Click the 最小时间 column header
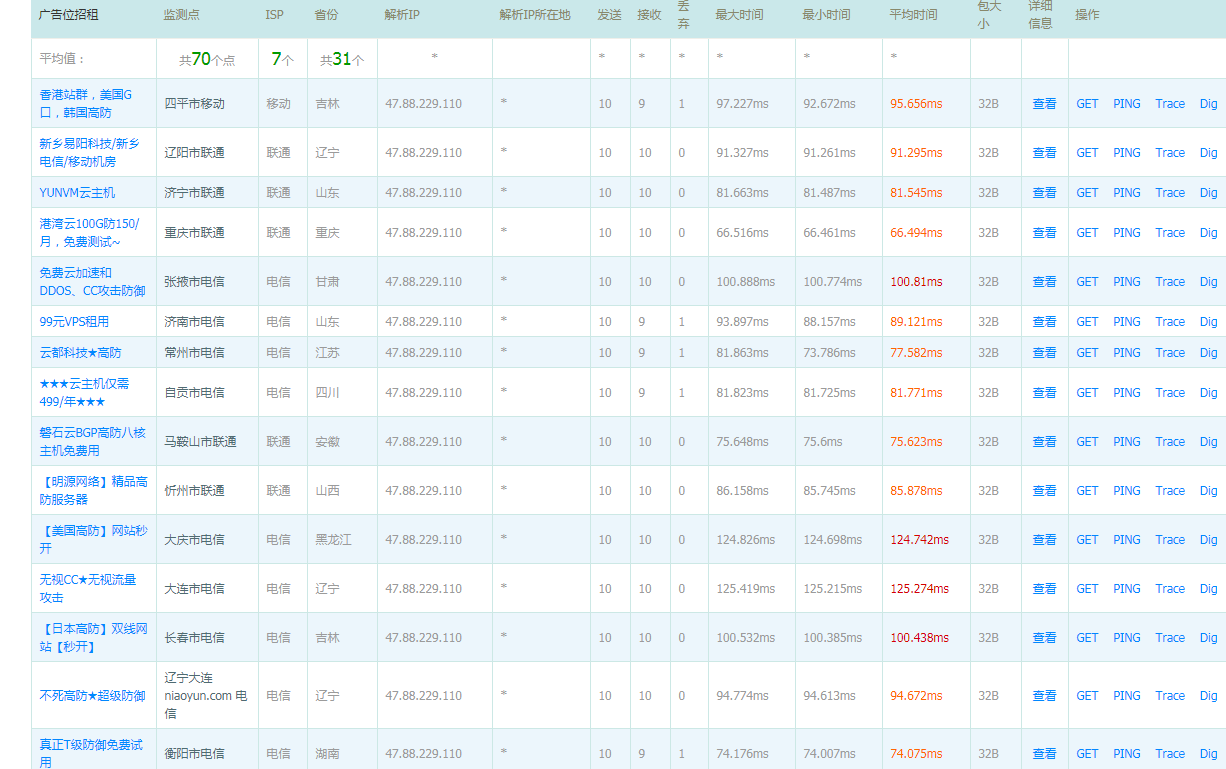 click(827, 15)
